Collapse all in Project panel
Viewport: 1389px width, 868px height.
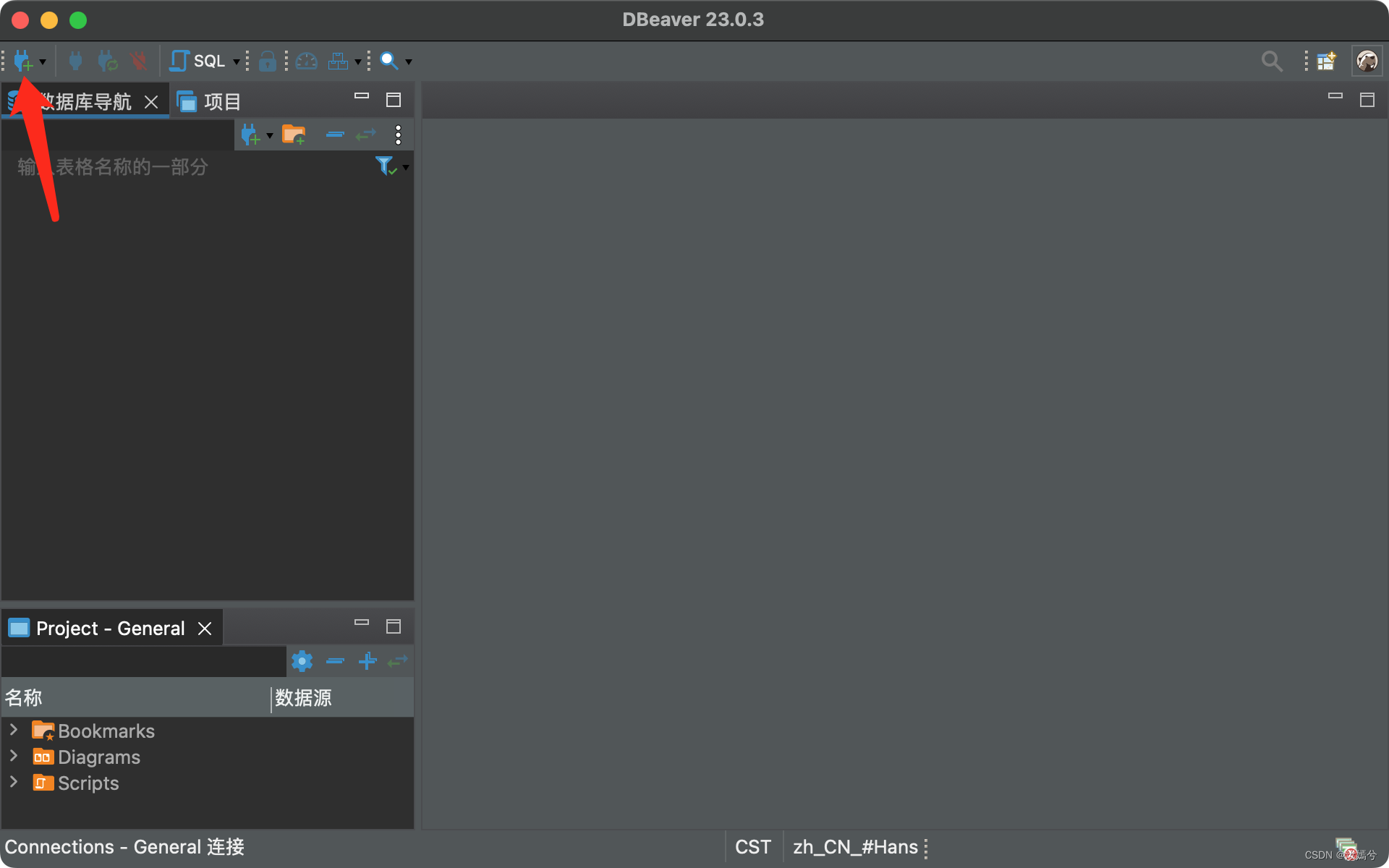[335, 661]
